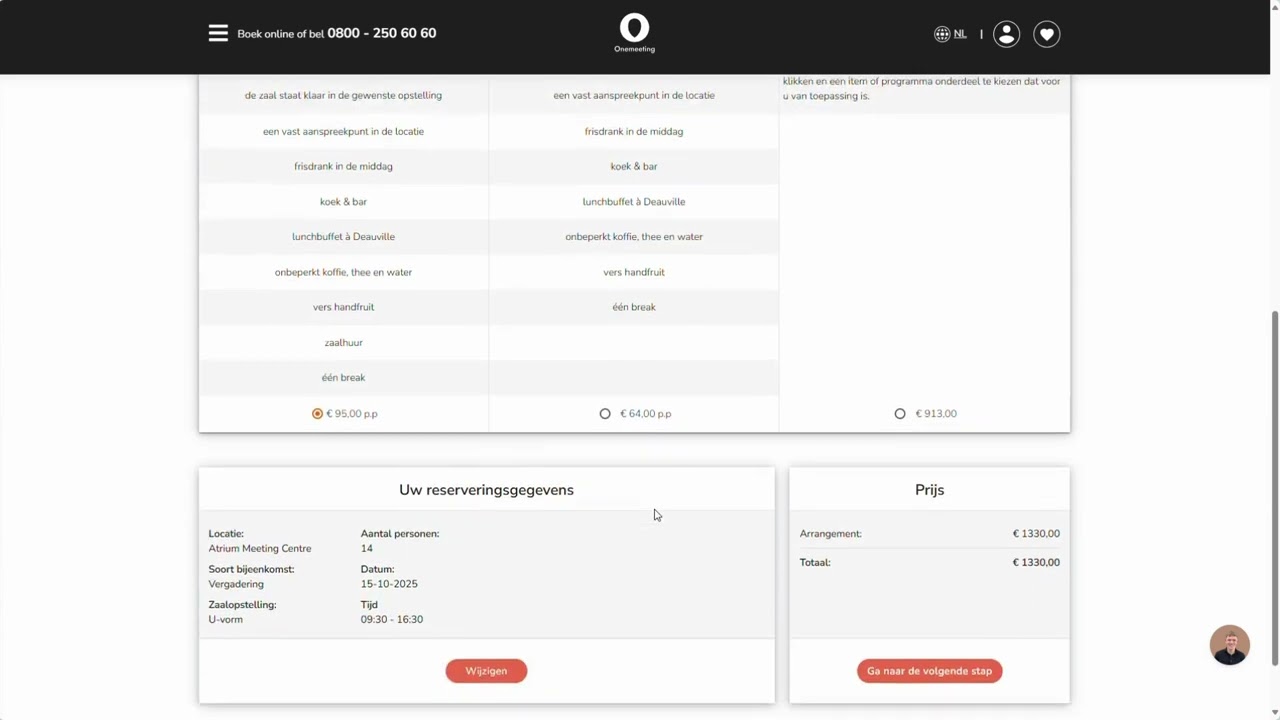This screenshot has height=720, width=1280.
Task: Select the € 95,00 p.p radio option
Action: pos(317,413)
